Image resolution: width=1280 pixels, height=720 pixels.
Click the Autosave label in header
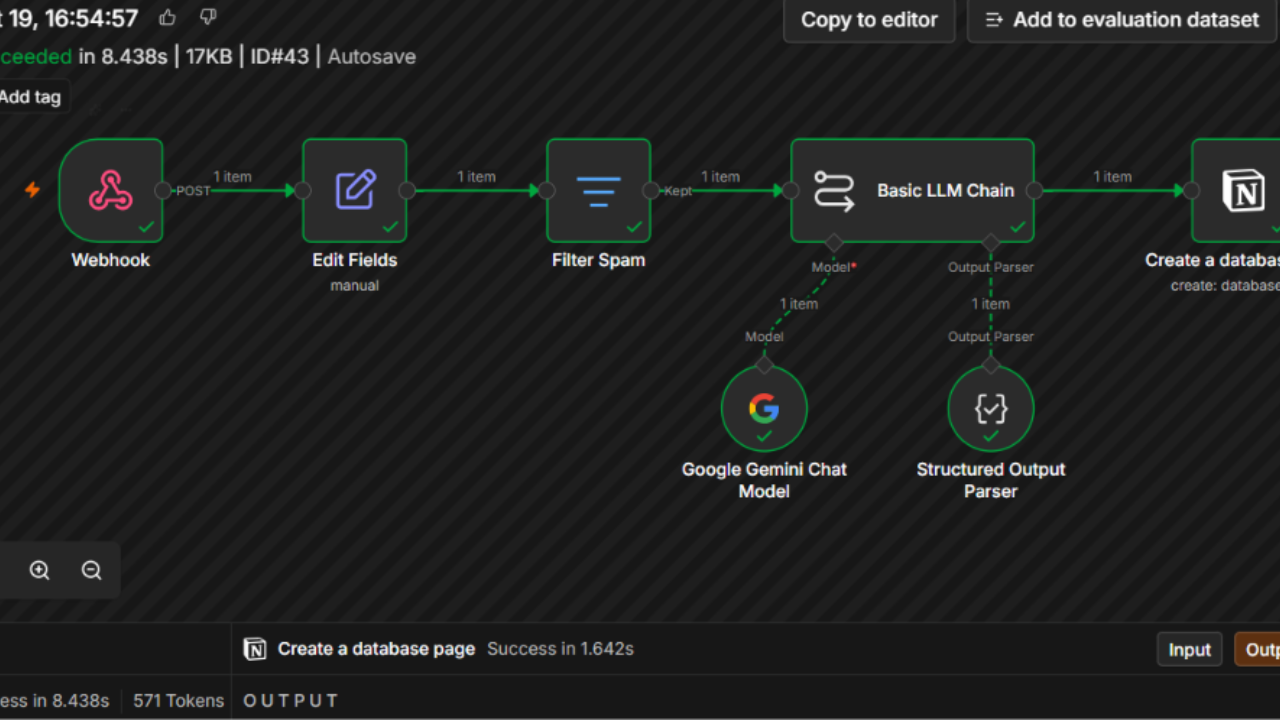point(371,57)
